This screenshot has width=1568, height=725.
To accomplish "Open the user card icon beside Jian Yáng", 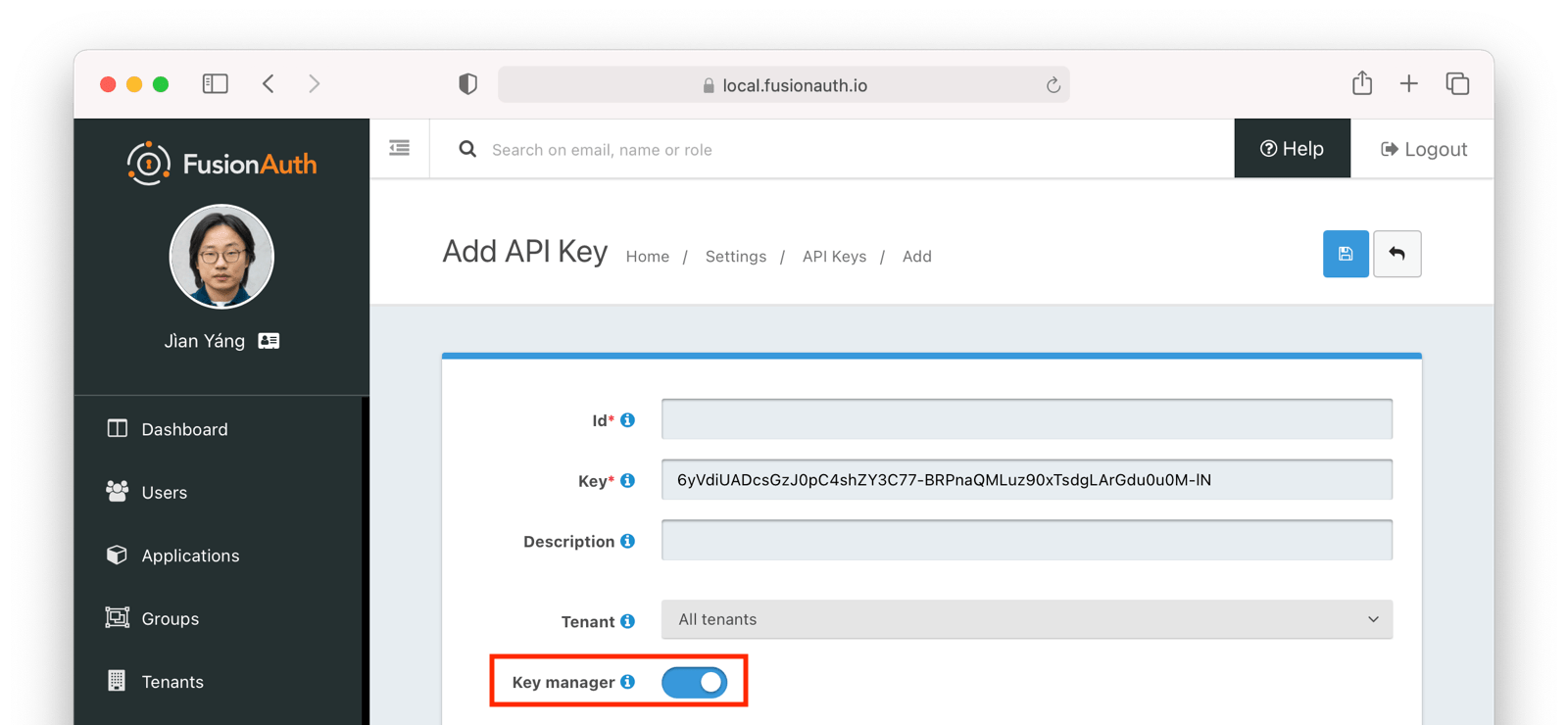I will tap(269, 341).
